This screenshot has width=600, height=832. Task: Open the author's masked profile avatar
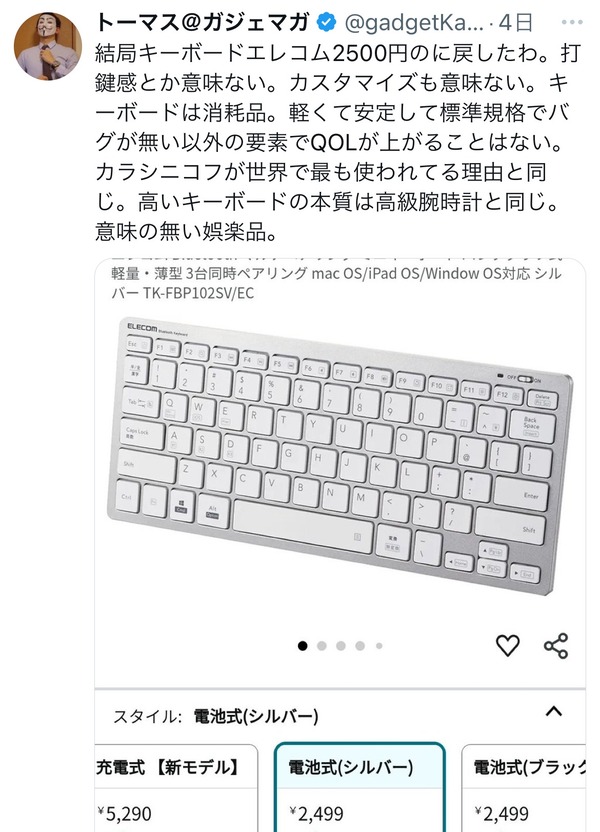[x=48, y=46]
